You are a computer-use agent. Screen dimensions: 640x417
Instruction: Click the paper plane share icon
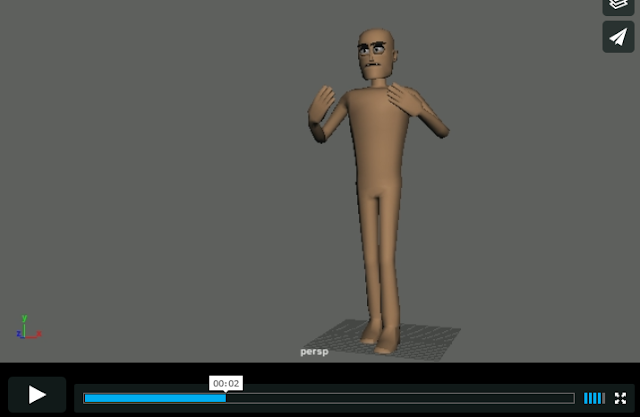[x=618, y=37]
